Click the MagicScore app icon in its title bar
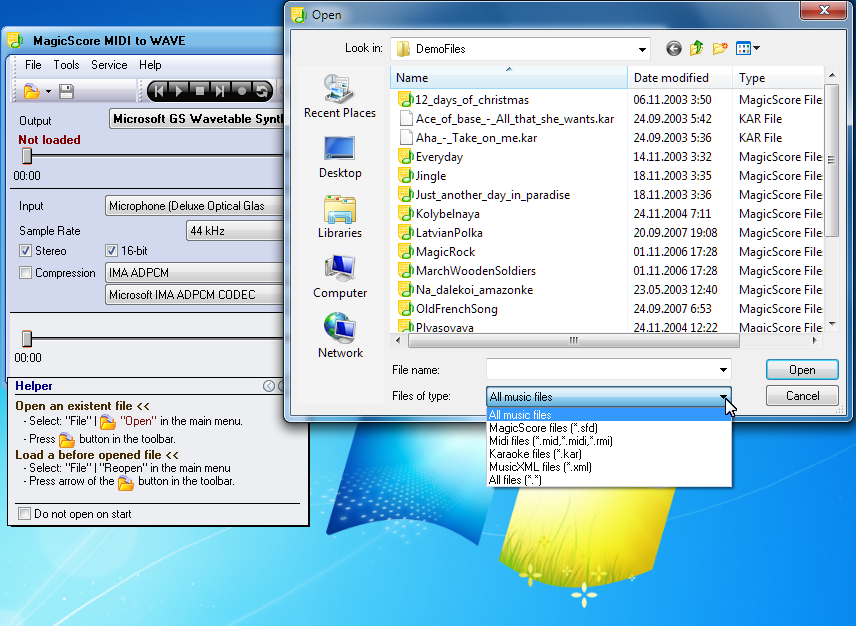 point(15,40)
